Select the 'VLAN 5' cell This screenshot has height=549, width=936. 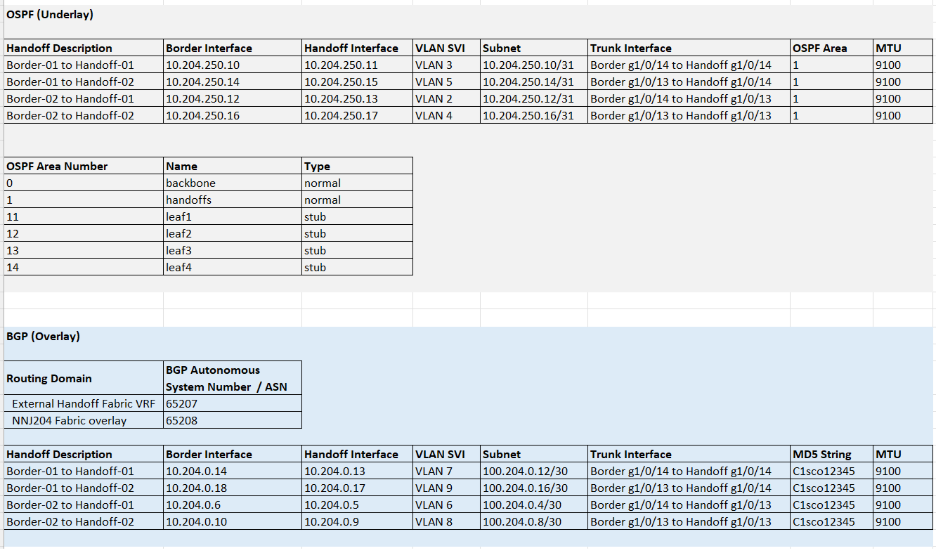coord(447,82)
